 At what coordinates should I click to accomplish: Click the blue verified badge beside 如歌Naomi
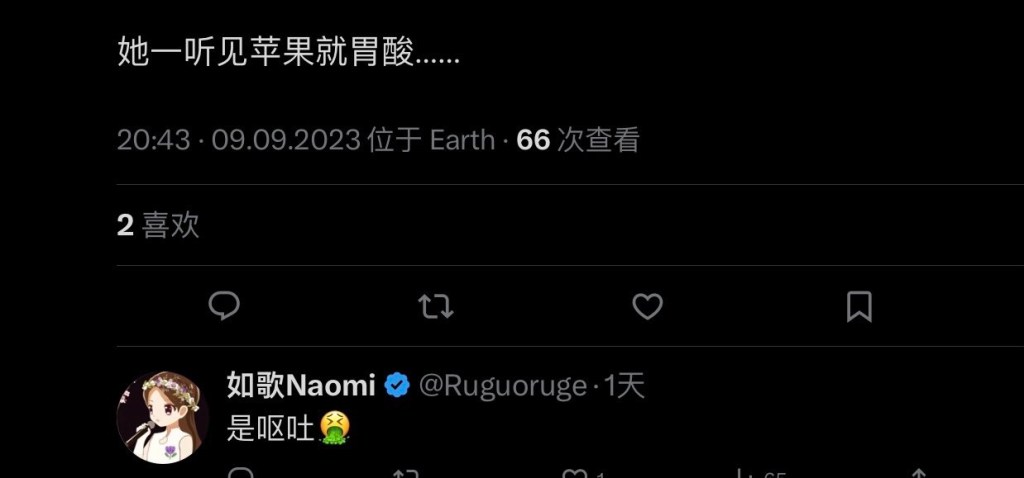click(396, 386)
